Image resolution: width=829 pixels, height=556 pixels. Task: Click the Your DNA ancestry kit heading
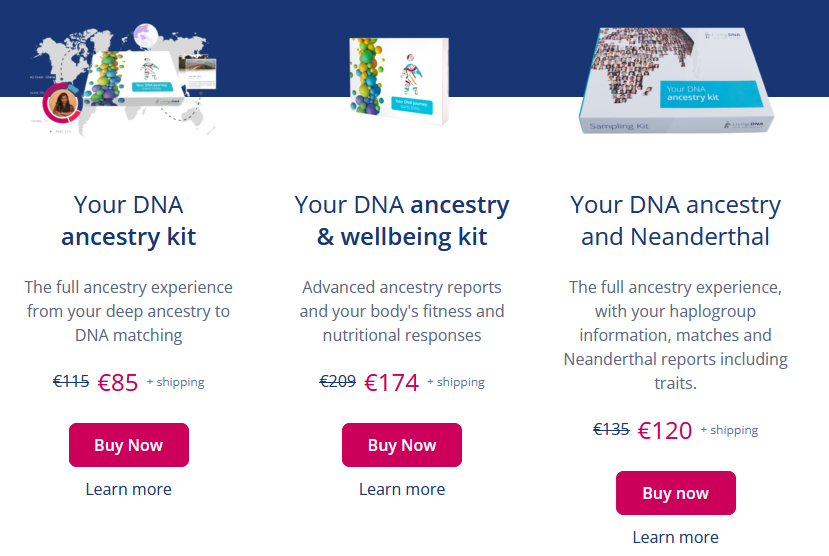coord(128,220)
